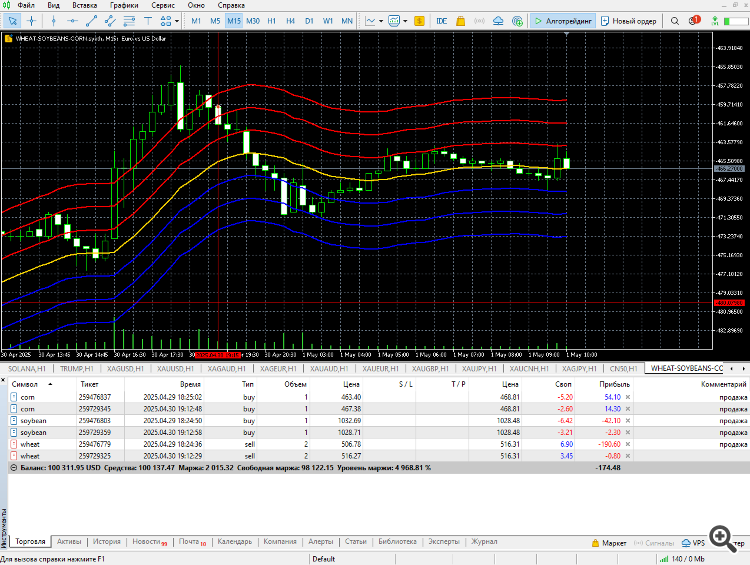Click the chart type line icon
750x565 pixels.
click(370, 21)
